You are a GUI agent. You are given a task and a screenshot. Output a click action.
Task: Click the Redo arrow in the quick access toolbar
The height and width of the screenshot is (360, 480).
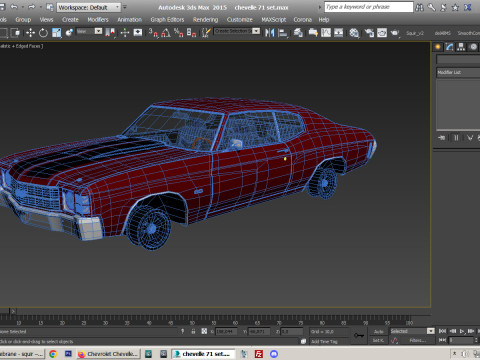click(x=31, y=7)
